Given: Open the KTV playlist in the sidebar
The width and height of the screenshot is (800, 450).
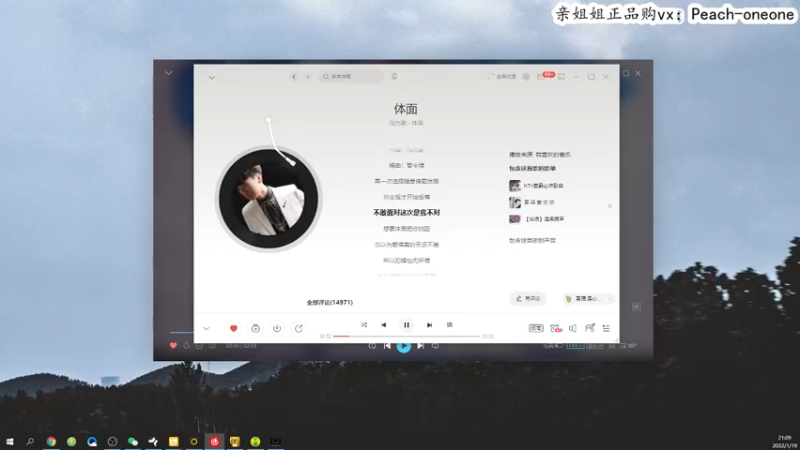Looking at the screenshot, I should point(537,186).
